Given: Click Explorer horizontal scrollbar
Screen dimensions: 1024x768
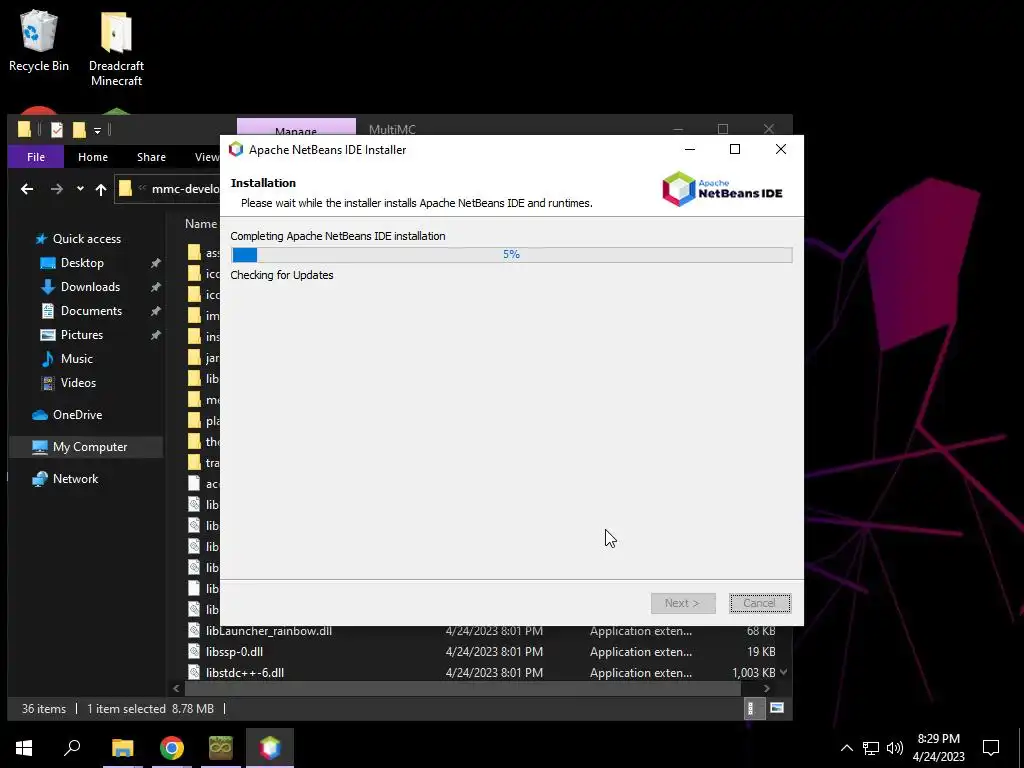Looking at the screenshot, I should click(463, 688).
